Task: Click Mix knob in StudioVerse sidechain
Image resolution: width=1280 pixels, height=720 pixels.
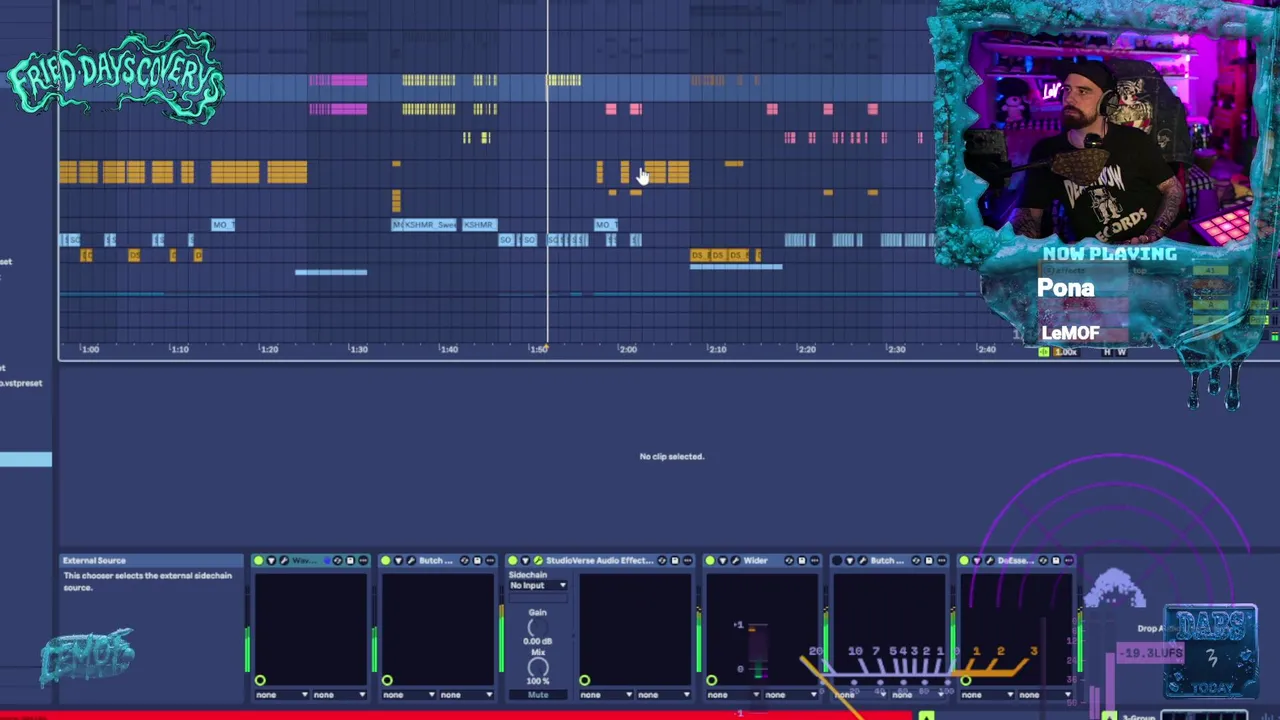Action: (538, 667)
